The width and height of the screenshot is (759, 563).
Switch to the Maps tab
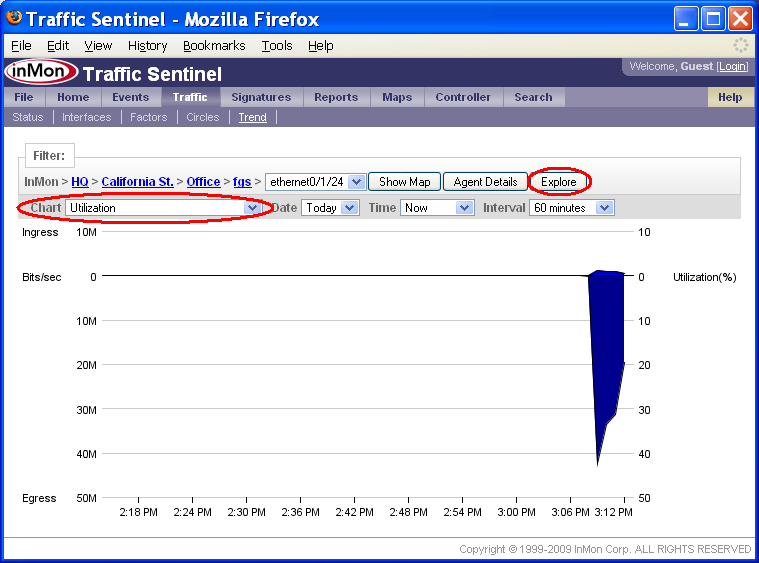pyautogui.click(x=397, y=97)
